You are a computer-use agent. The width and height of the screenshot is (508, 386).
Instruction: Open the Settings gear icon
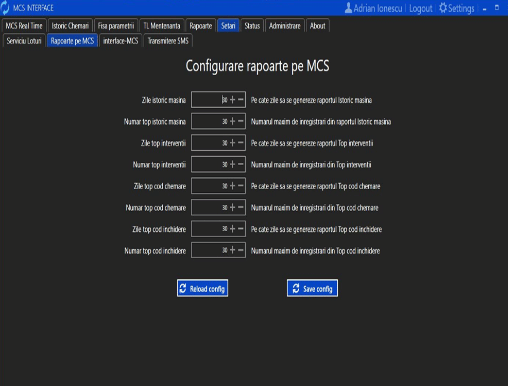443,8
